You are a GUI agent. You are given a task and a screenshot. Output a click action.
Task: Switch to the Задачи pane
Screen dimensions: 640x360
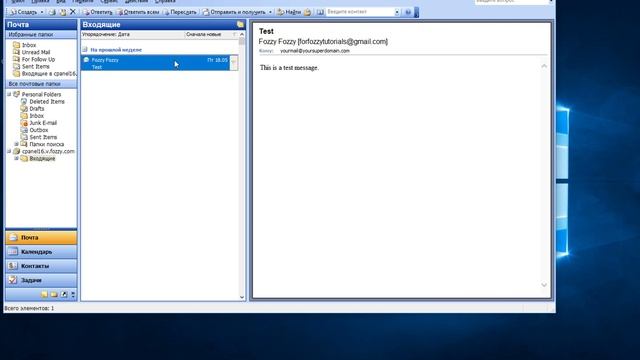click(41, 280)
